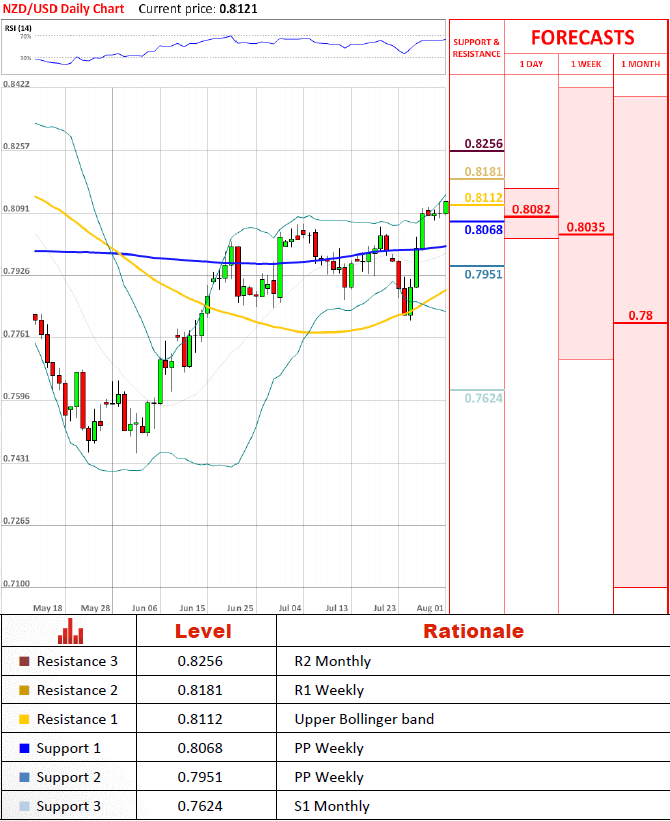Click the Resistance 1 yellow color square
The height and width of the screenshot is (821, 670).
pos(24,719)
